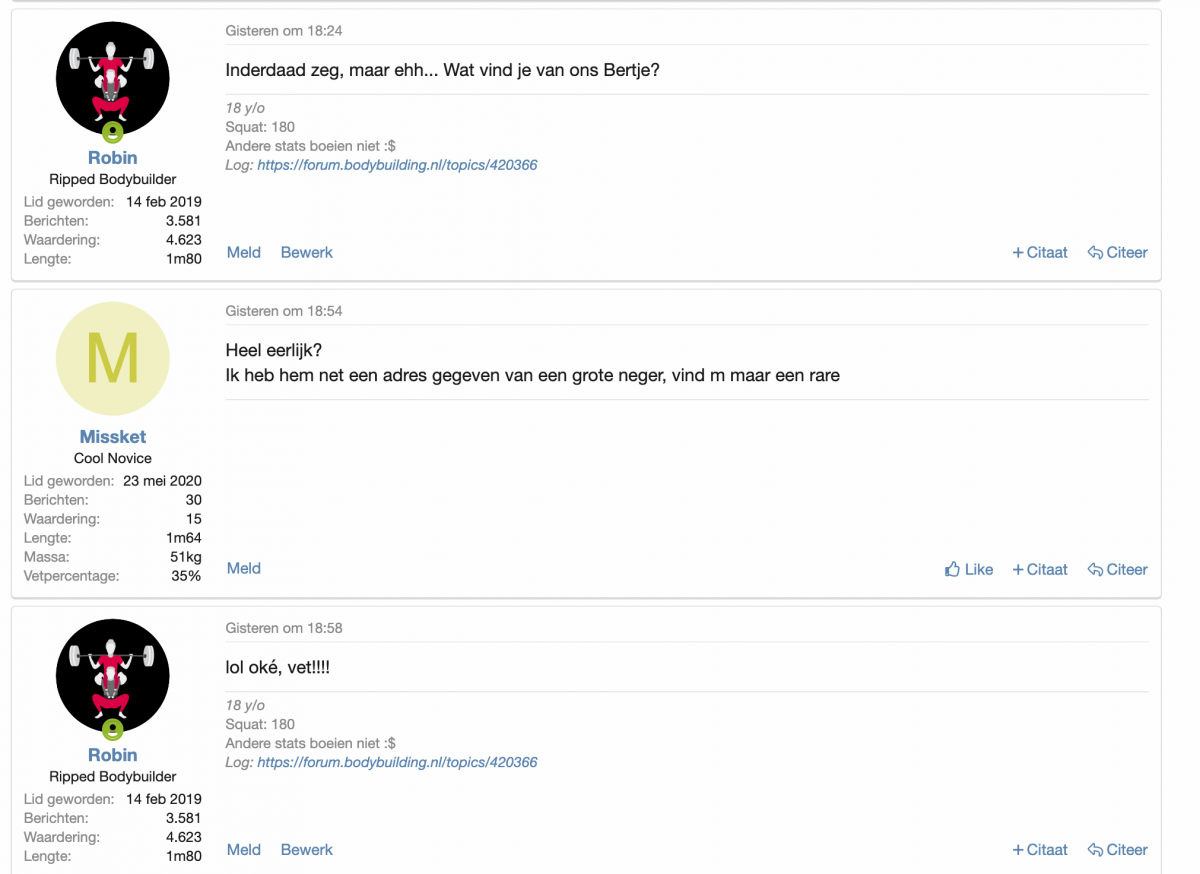
Task: Click the plus Citaat icon on the bottom post
Action: tap(1018, 849)
